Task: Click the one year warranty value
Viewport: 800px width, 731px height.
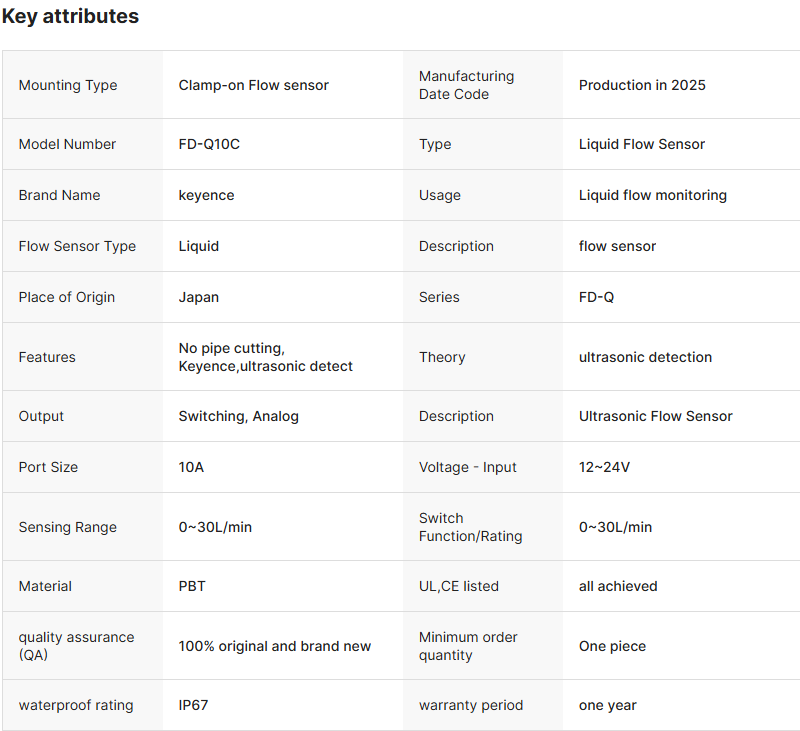Action: pyautogui.click(x=608, y=705)
